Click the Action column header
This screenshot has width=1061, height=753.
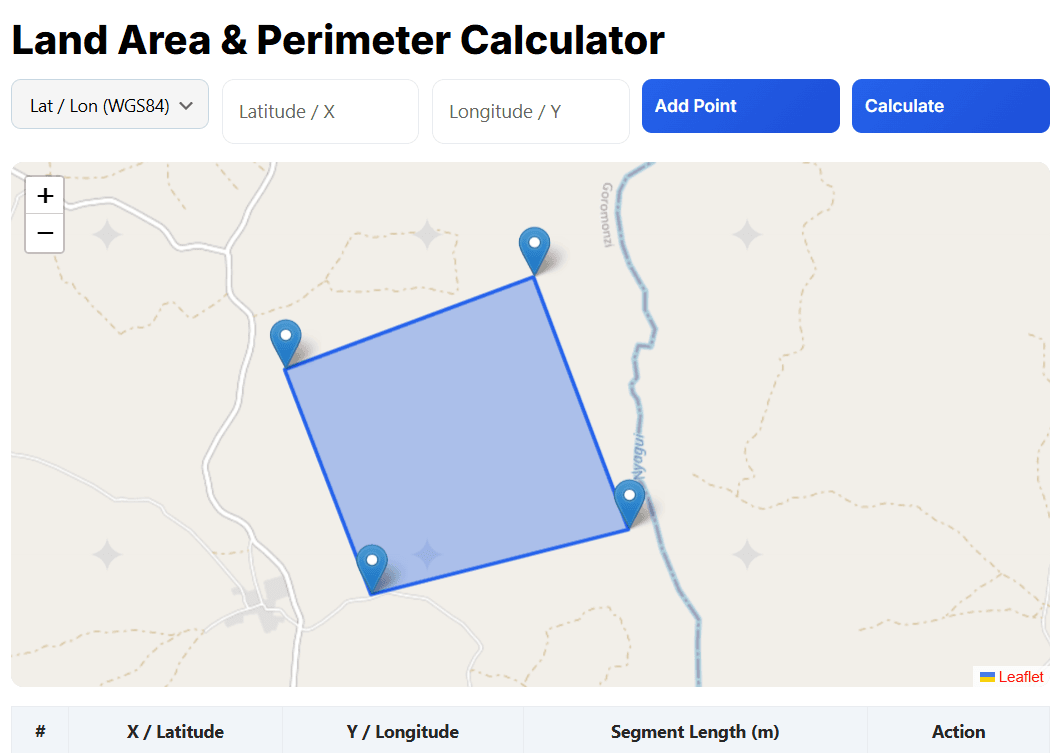[957, 731]
